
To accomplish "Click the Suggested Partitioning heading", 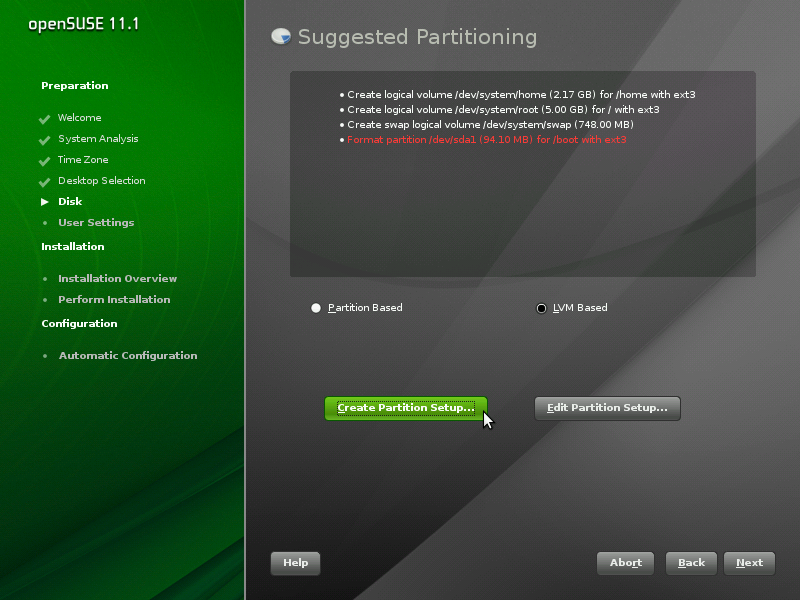I will pyautogui.click(x=417, y=37).
